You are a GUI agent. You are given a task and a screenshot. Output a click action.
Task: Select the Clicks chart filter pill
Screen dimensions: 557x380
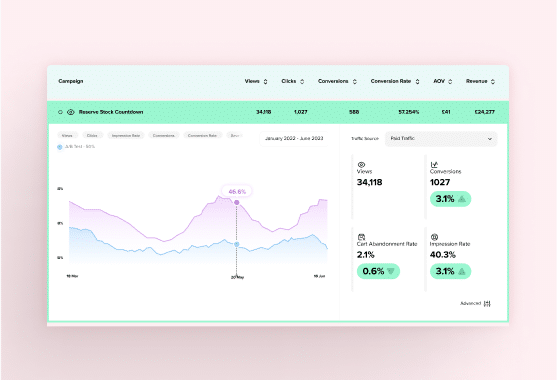coord(92,136)
